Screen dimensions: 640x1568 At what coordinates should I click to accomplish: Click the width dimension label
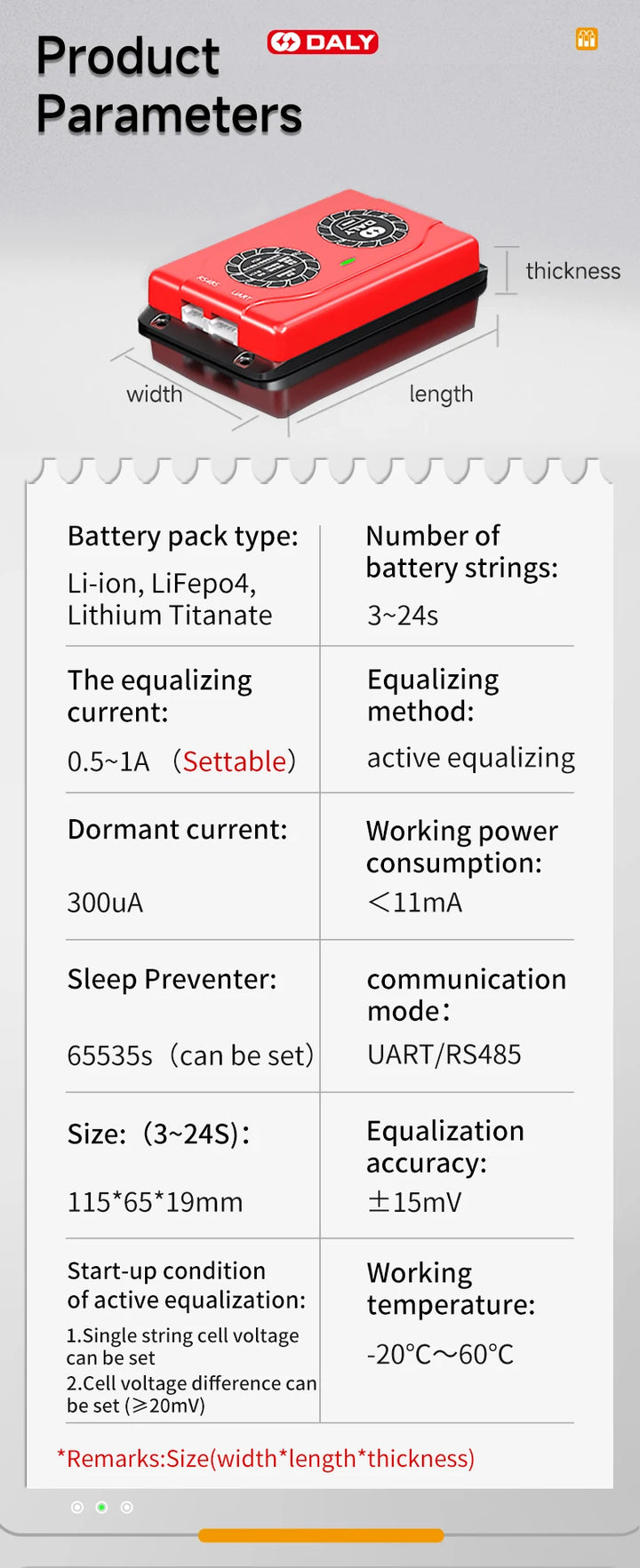click(155, 394)
